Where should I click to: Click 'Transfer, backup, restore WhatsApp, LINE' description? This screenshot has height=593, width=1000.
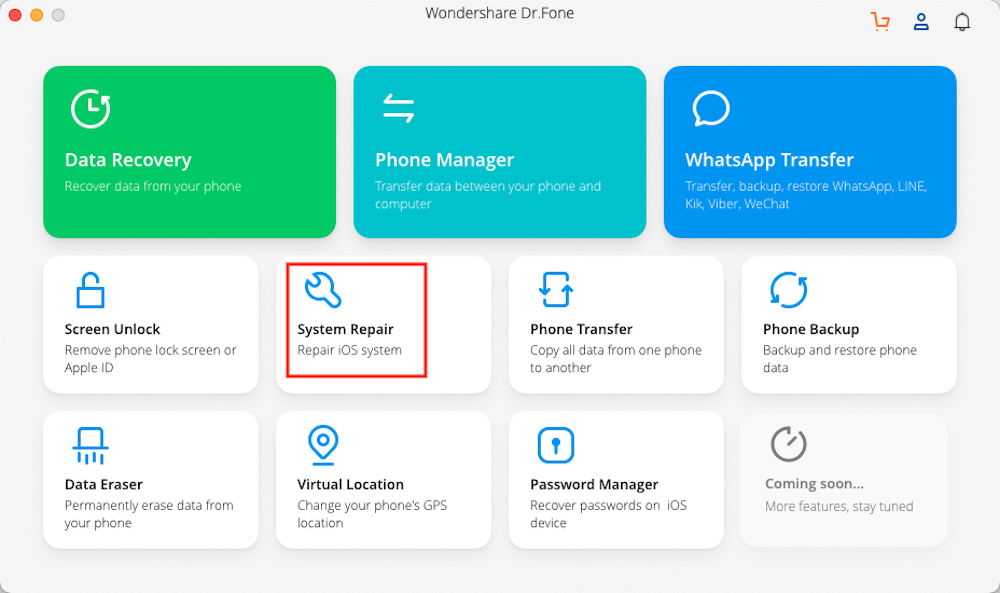coord(806,195)
